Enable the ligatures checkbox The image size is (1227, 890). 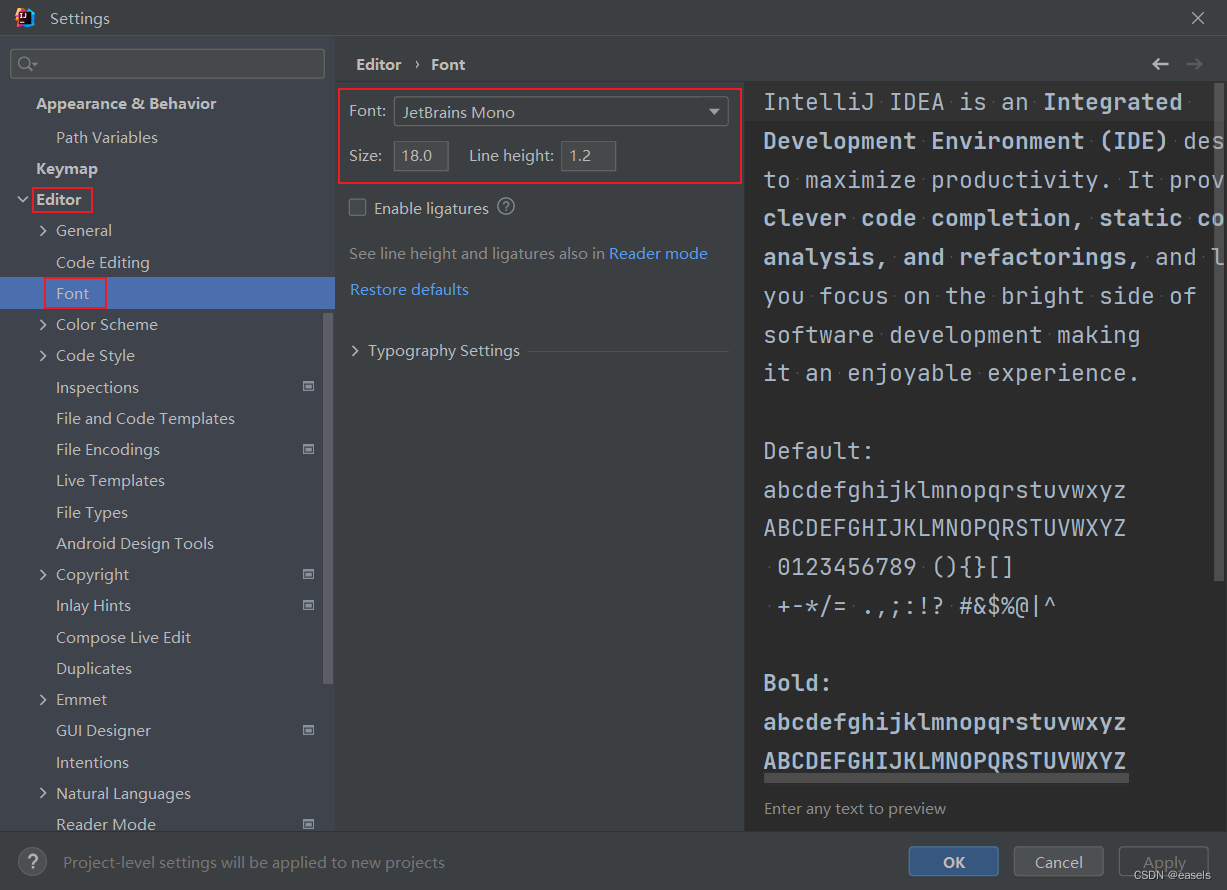click(358, 208)
